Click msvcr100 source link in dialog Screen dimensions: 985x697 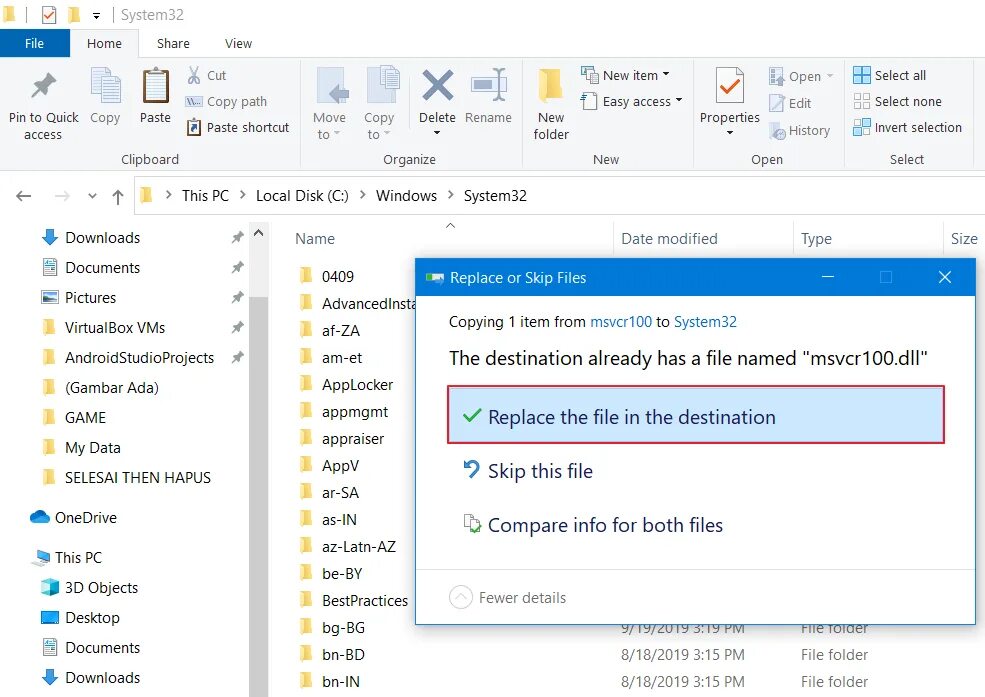[621, 321]
